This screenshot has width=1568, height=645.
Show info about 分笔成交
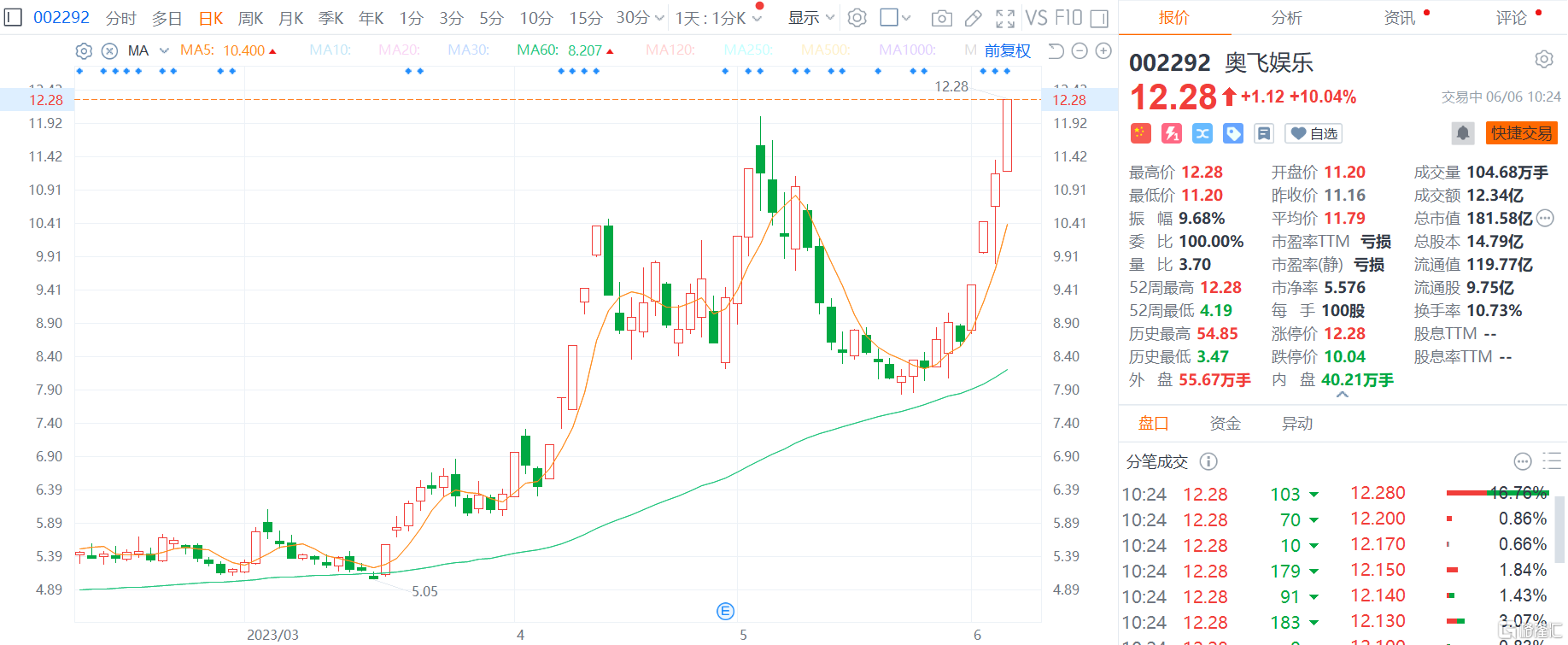coord(1208,462)
